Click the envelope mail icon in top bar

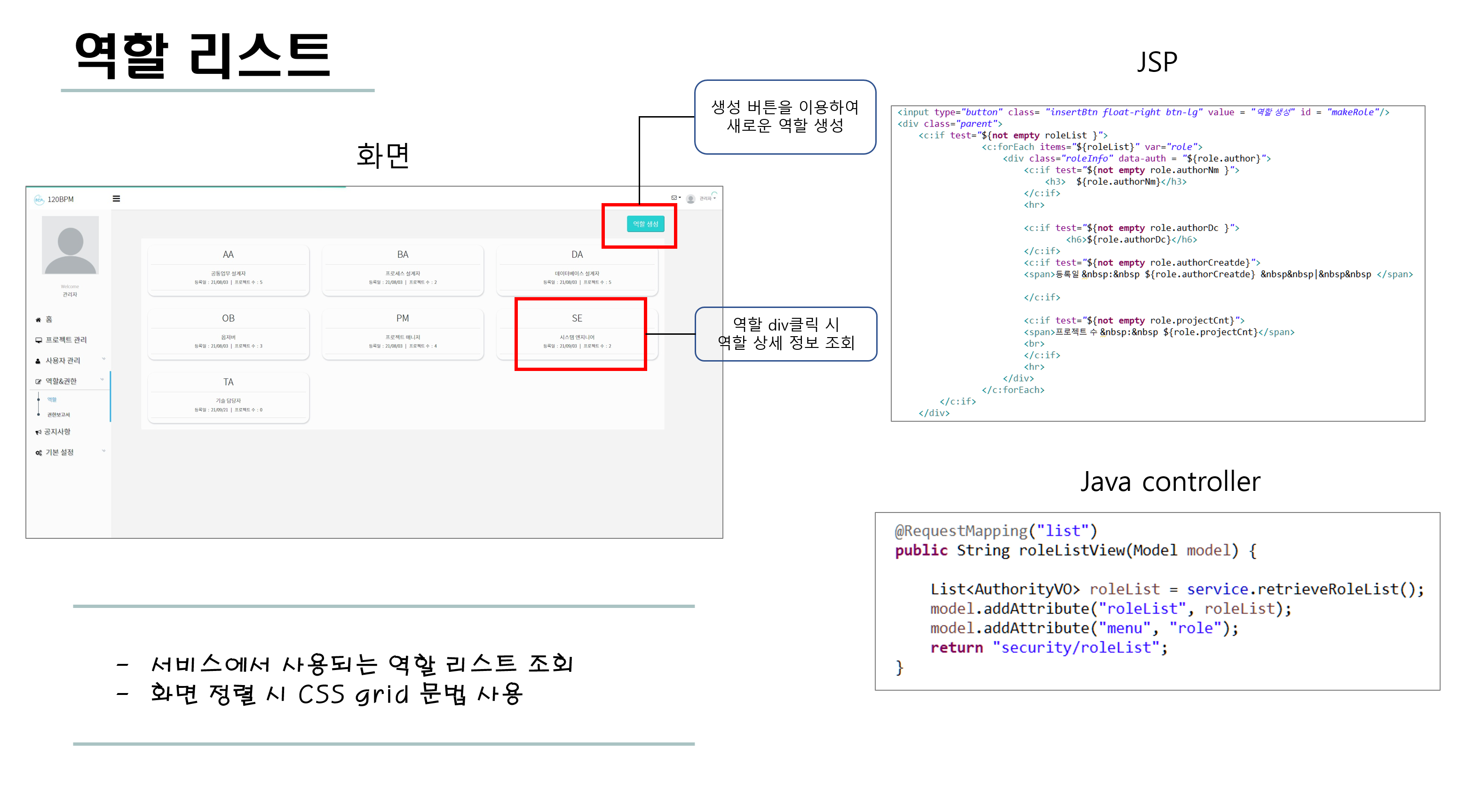674,198
